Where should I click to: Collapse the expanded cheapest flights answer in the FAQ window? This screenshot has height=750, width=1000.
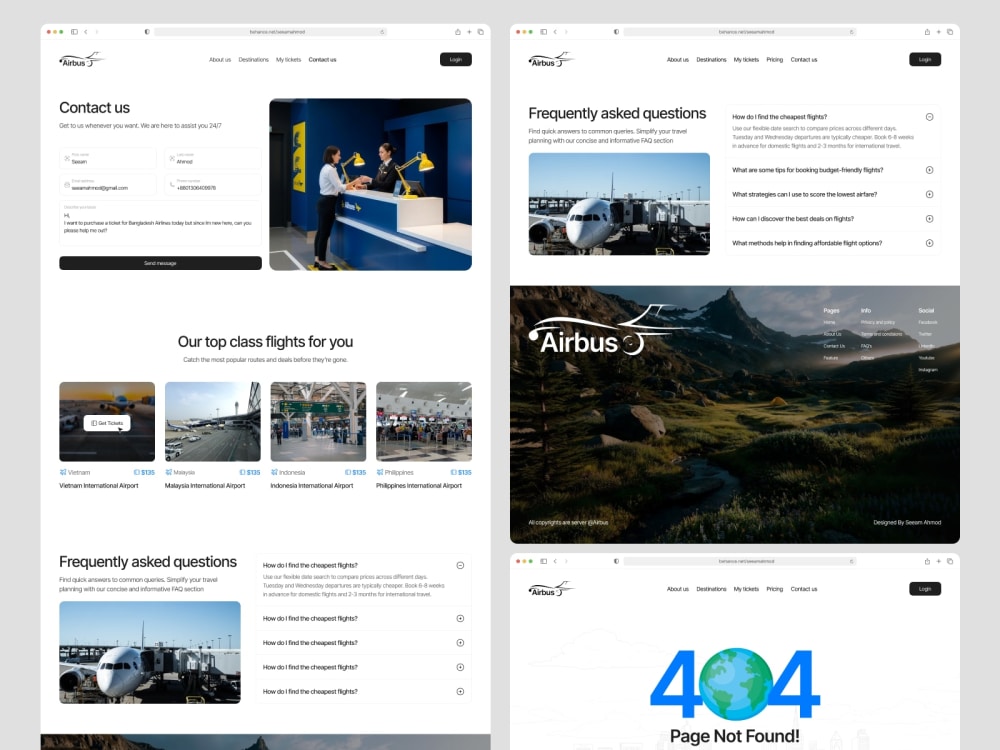929,117
